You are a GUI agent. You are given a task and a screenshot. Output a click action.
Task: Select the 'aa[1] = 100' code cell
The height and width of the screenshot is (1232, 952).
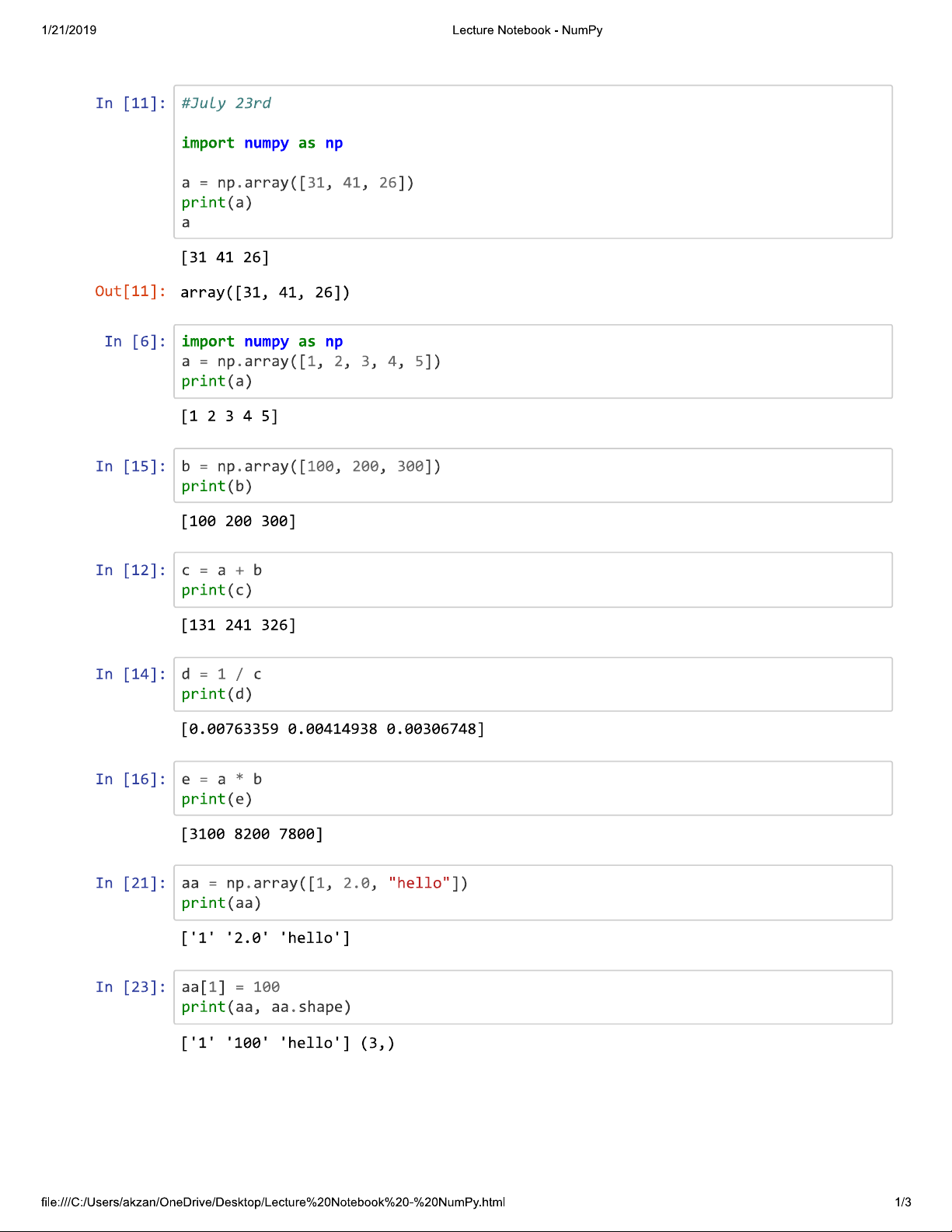click(532, 997)
